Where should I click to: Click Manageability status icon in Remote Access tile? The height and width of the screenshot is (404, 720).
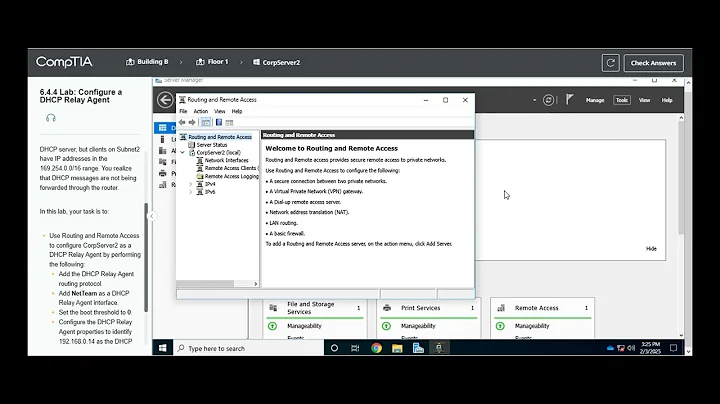(x=500, y=325)
